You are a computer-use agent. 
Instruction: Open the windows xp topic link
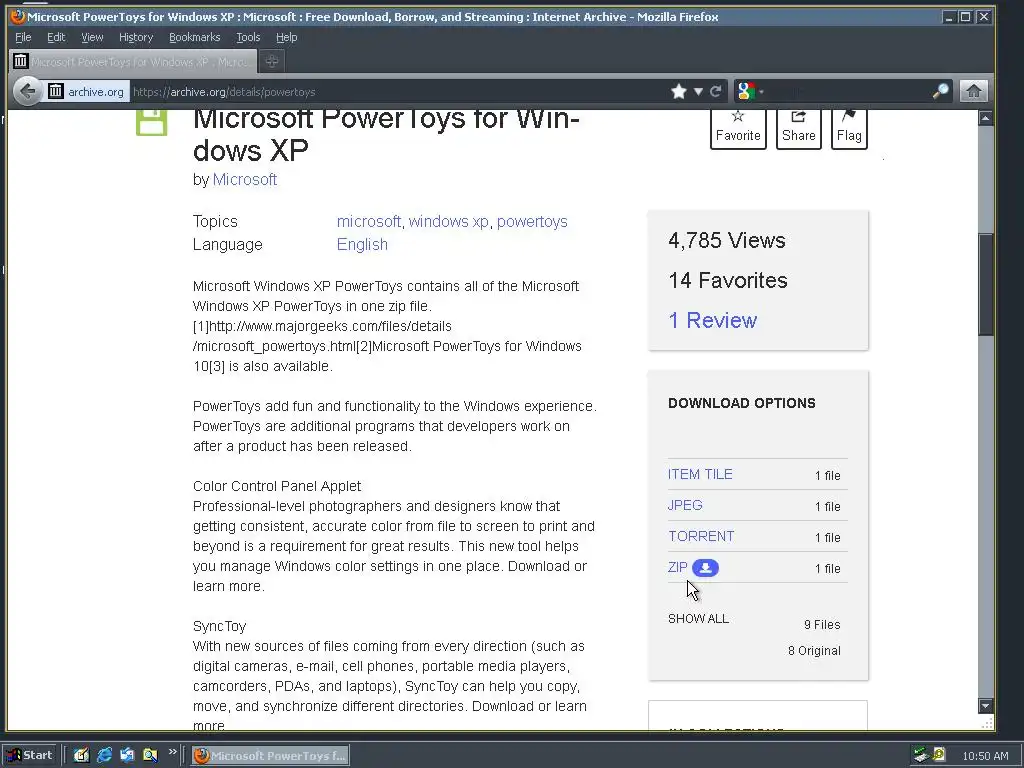click(x=449, y=221)
